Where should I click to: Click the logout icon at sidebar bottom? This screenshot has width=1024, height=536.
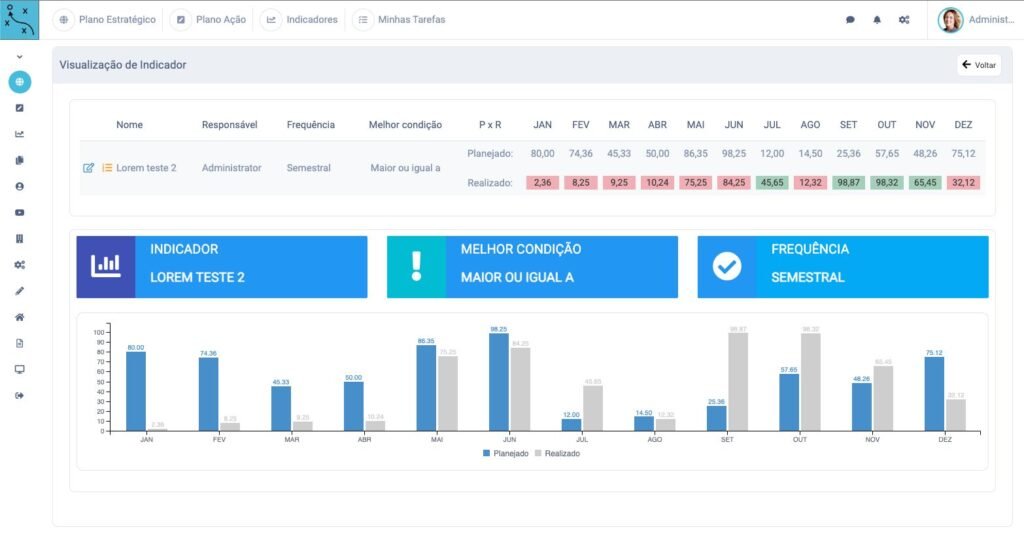[20, 395]
